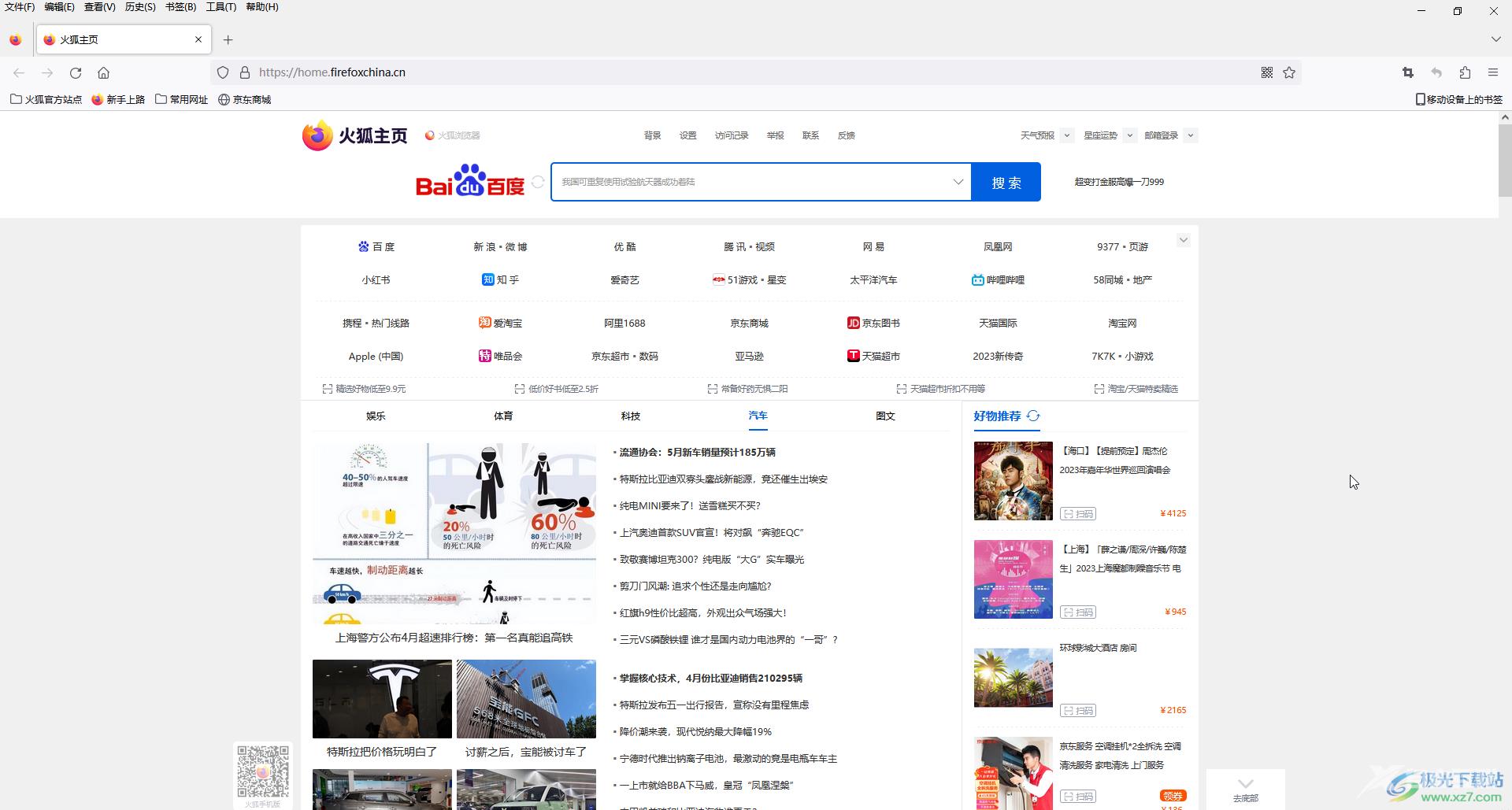Open the Firefox hamburger menu

tap(1493, 72)
